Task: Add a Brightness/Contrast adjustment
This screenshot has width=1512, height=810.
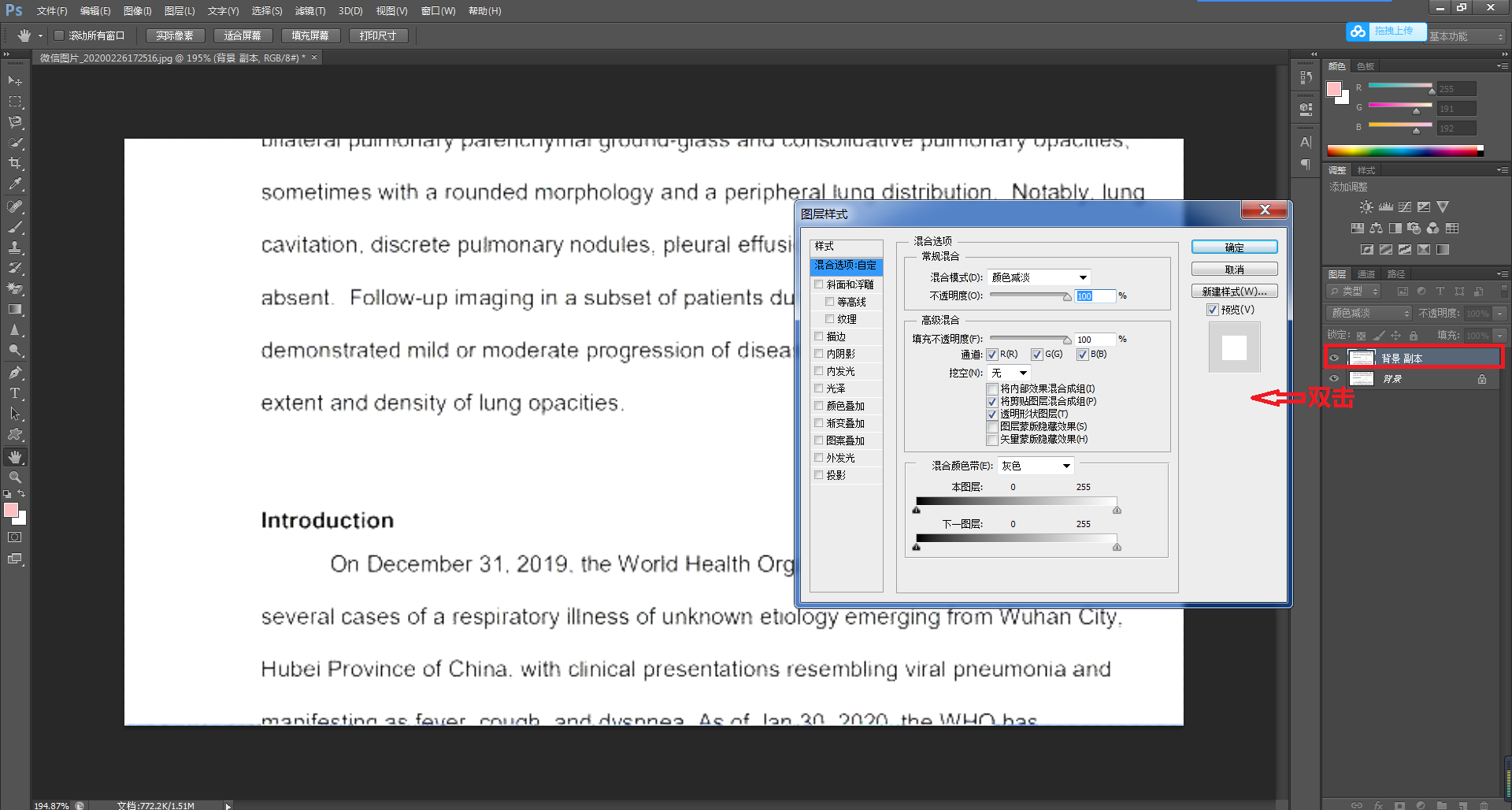Action: point(1366,207)
